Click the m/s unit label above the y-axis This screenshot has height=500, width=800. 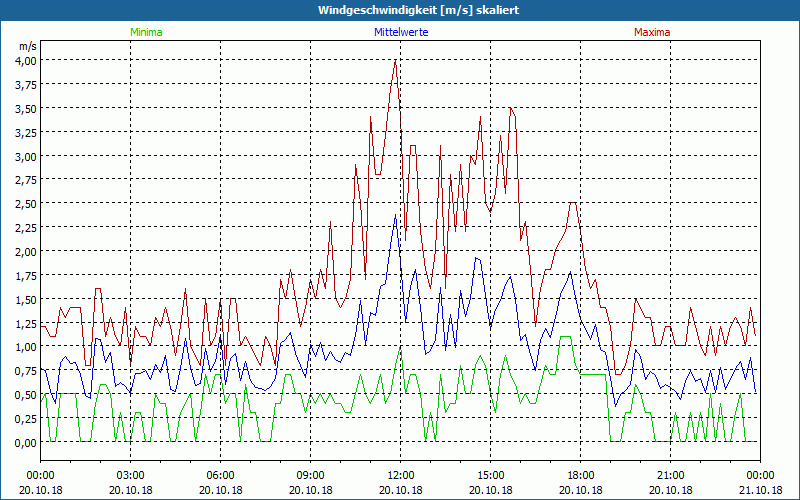(27, 46)
